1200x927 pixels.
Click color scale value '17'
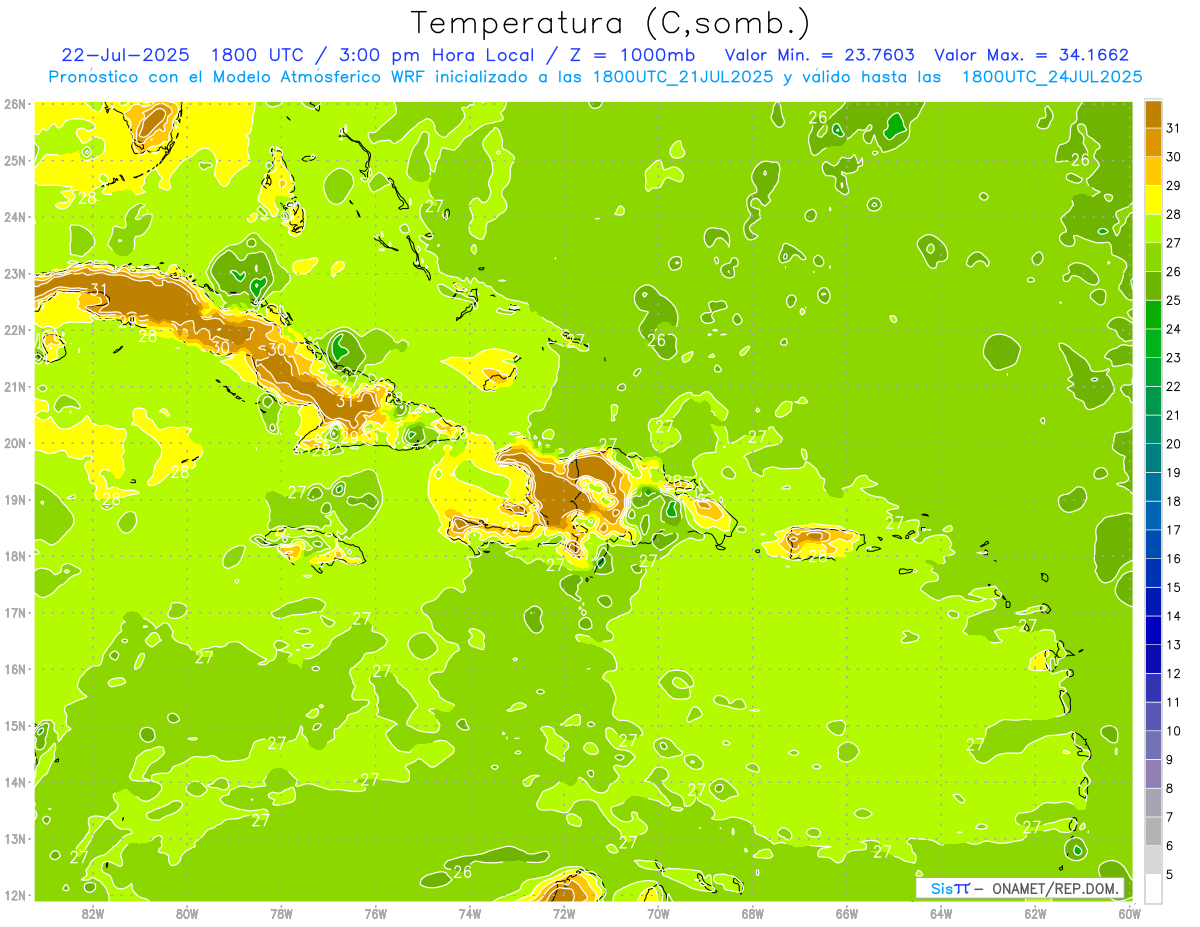1174,530
